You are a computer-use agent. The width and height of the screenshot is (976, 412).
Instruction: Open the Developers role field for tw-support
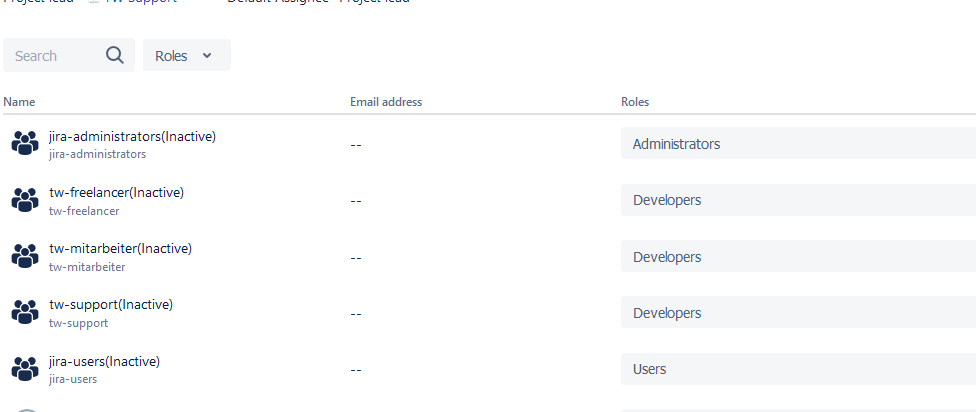click(x=799, y=312)
